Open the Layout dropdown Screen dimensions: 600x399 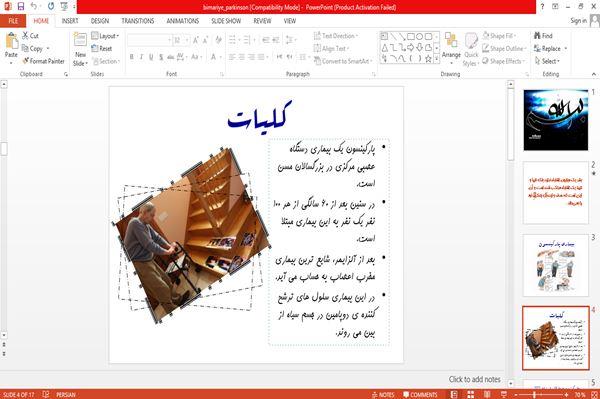[105, 36]
